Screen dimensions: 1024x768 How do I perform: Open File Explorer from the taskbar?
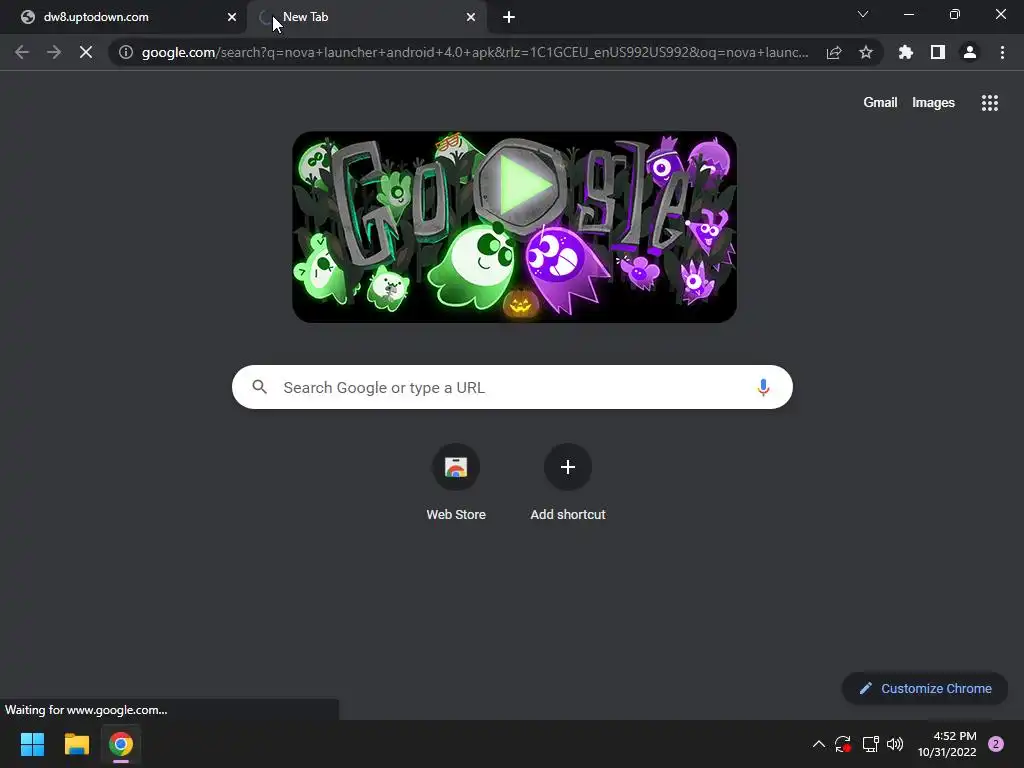click(x=76, y=744)
